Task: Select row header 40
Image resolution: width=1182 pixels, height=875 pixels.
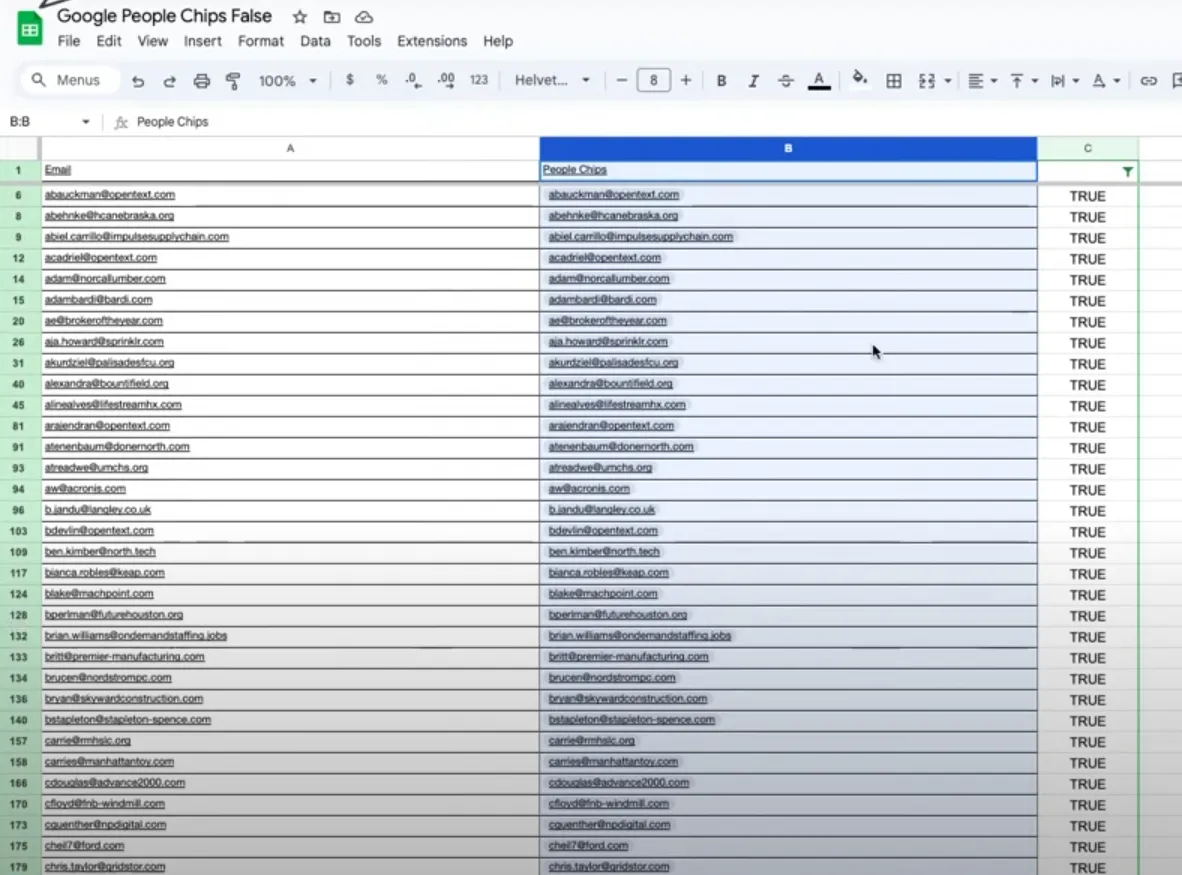Action: (19, 384)
